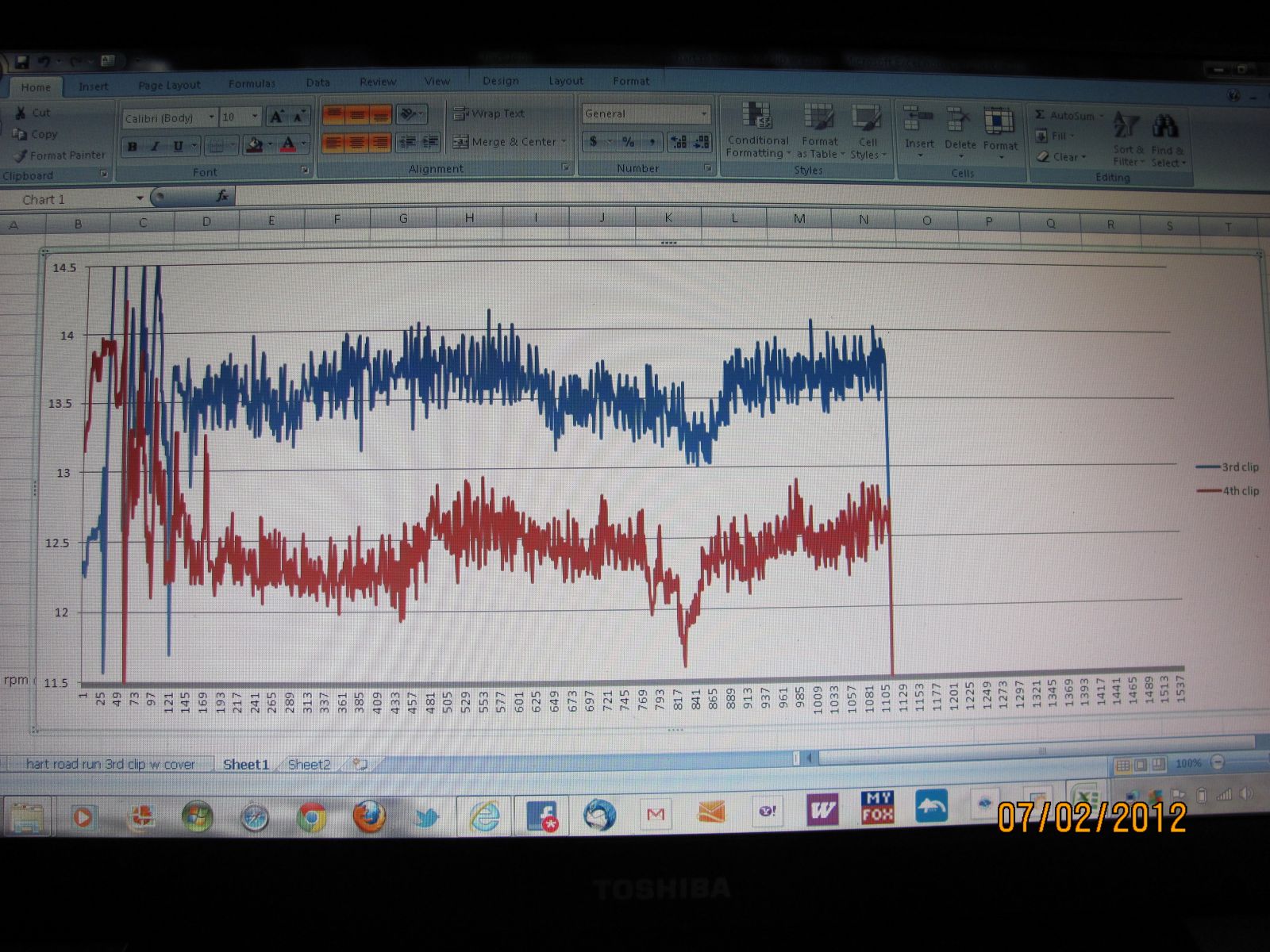
Task: Click the red Font Color swatch button
Action: [x=287, y=145]
